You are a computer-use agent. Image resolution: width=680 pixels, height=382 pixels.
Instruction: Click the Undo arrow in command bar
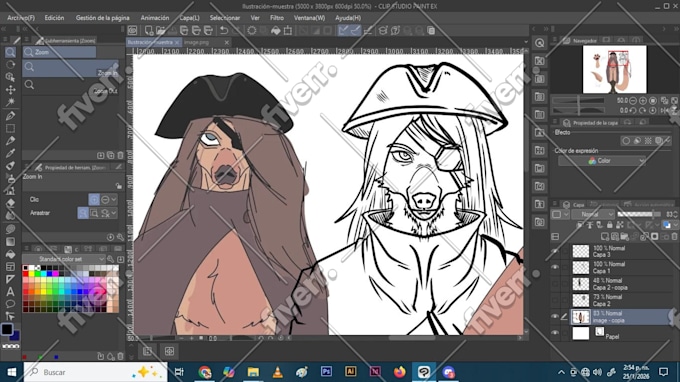[224, 30]
